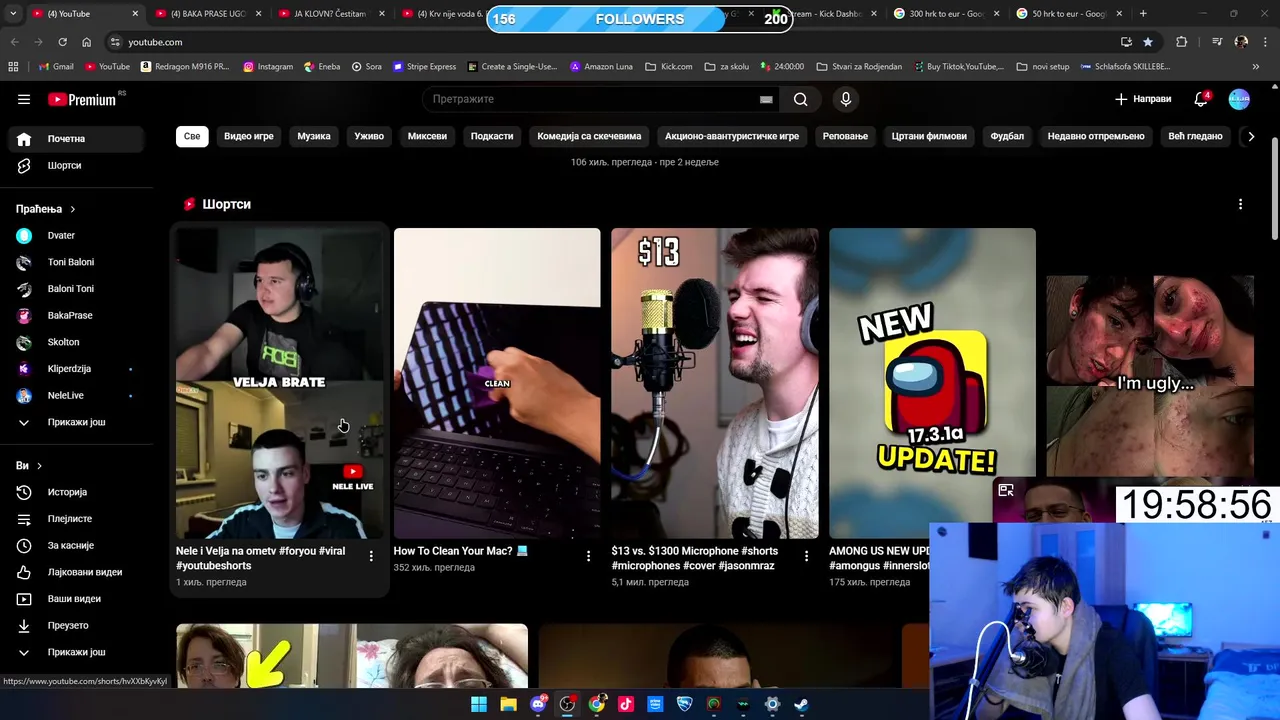Select the Подкасти filter chip
The image size is (1280, 720).
point(492,136)
